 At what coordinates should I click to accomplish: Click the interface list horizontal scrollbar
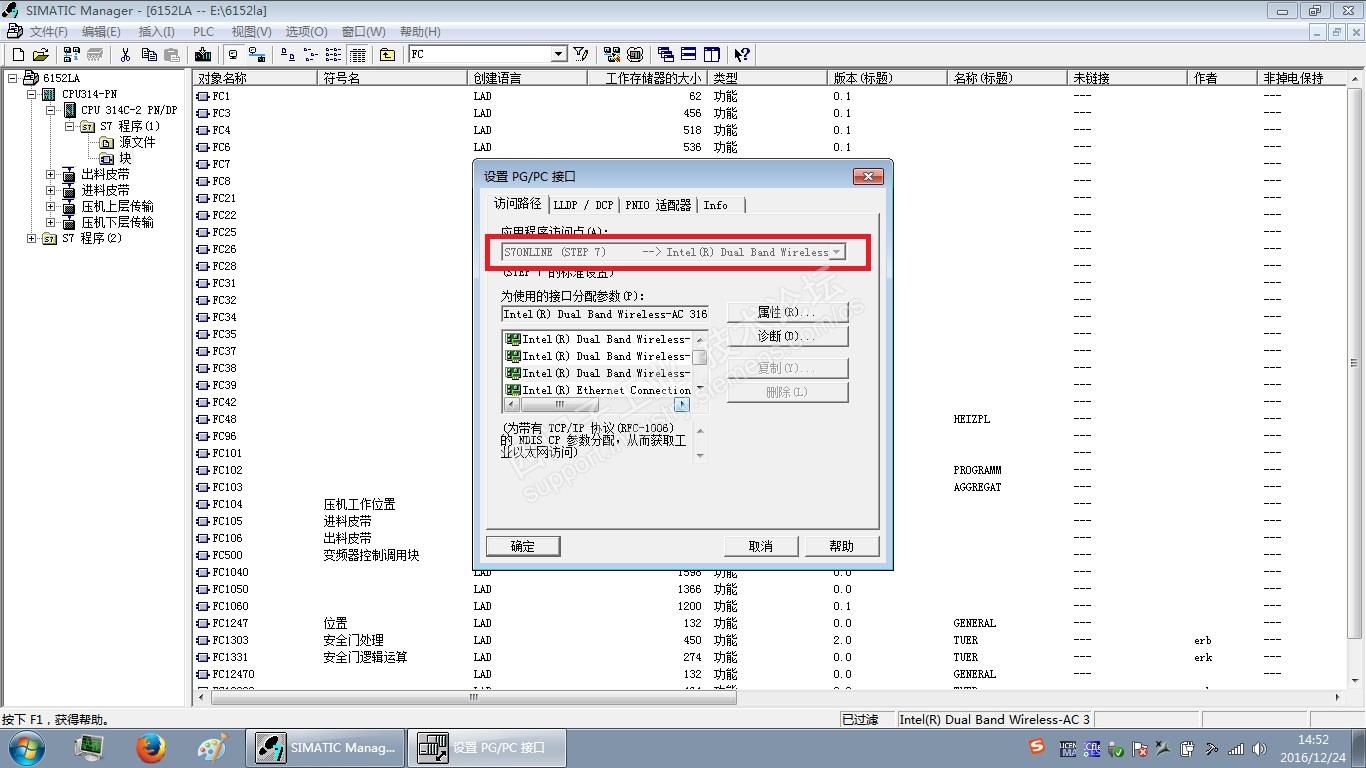(597, 405)
